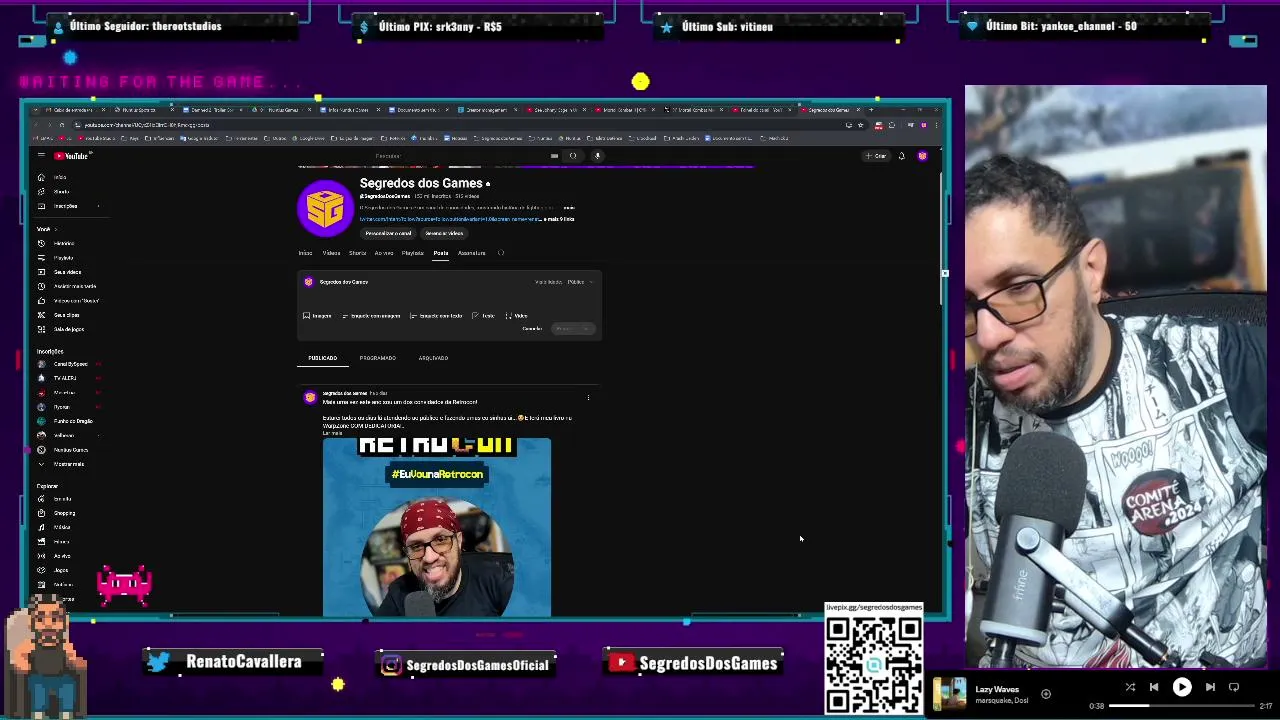Click Gerenciar vídeos button

point(444,233)
